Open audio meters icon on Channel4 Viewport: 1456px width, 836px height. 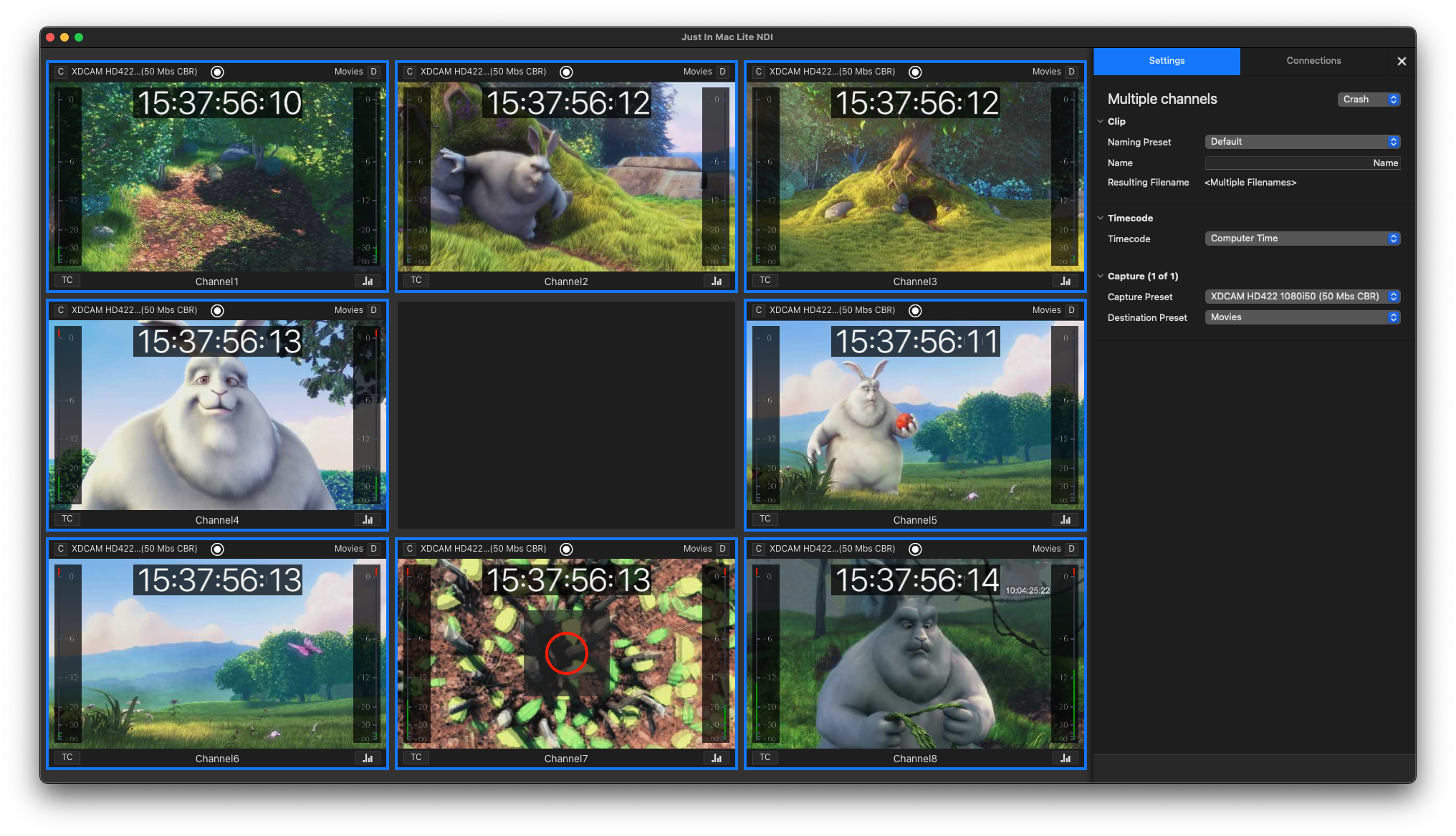click(x=368, y=519)
